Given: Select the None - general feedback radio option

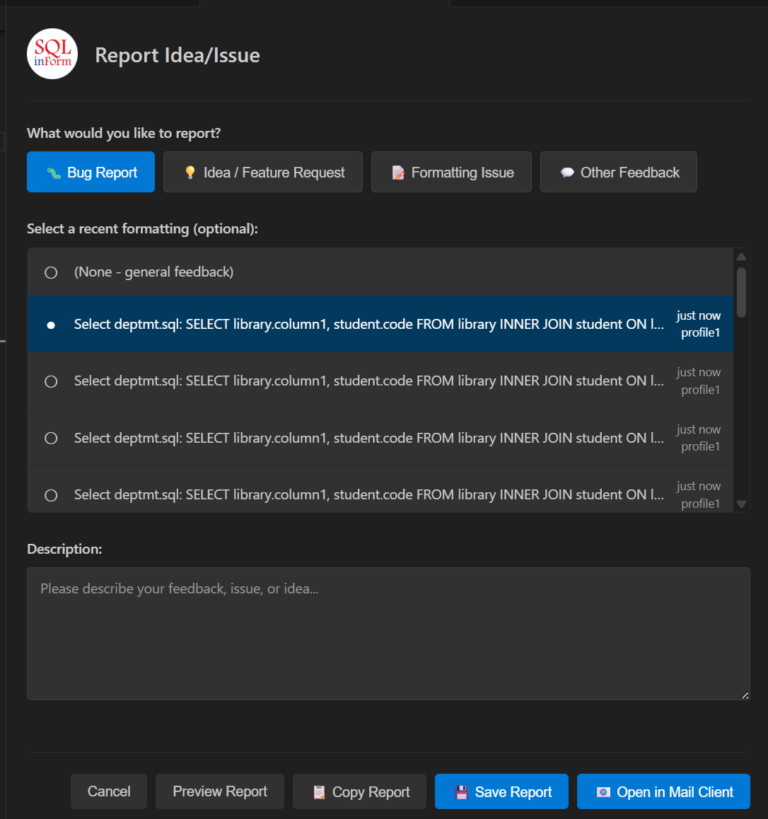Looking at the screenshot, I should click(51, 273).
